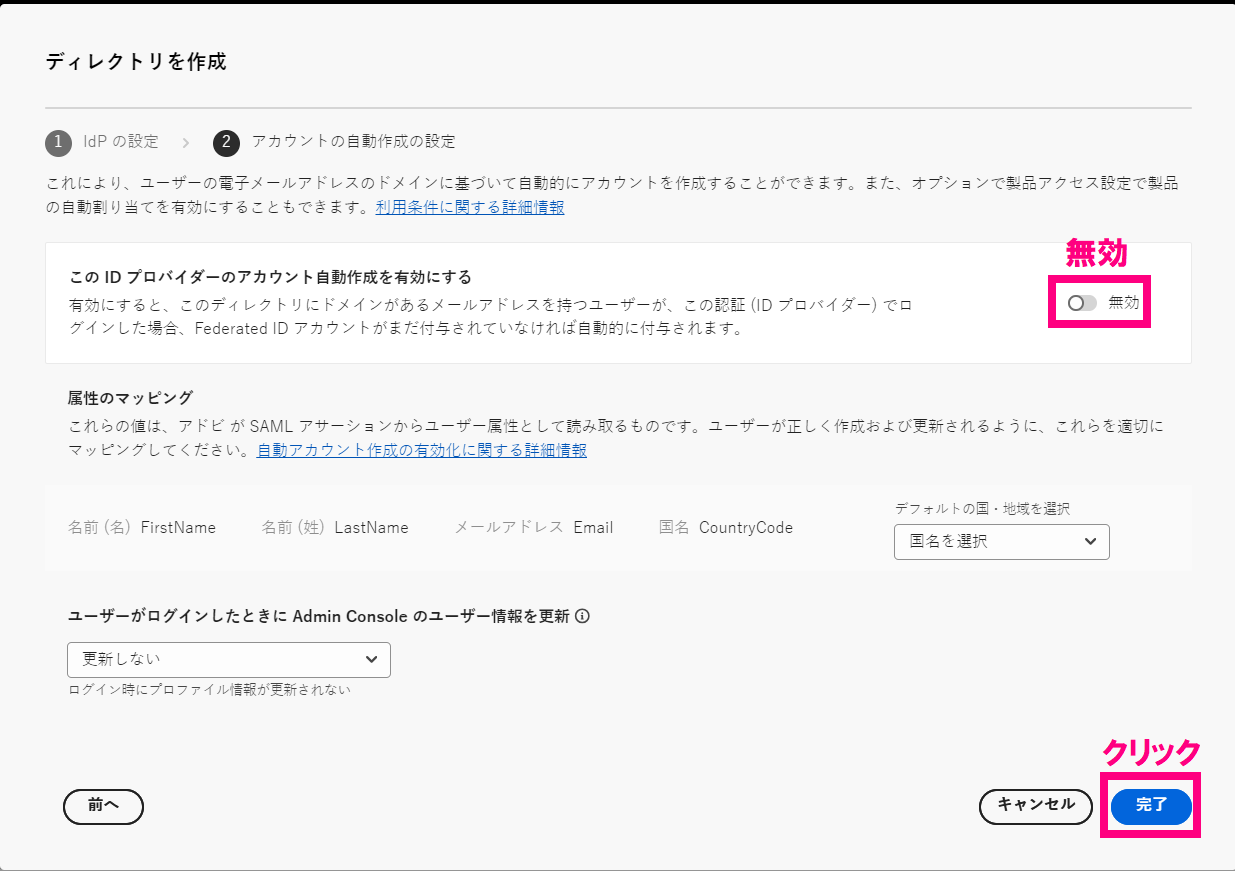Click the LastName attribute value
This screenshot has height=871, width=1235.
click(371, 527)
